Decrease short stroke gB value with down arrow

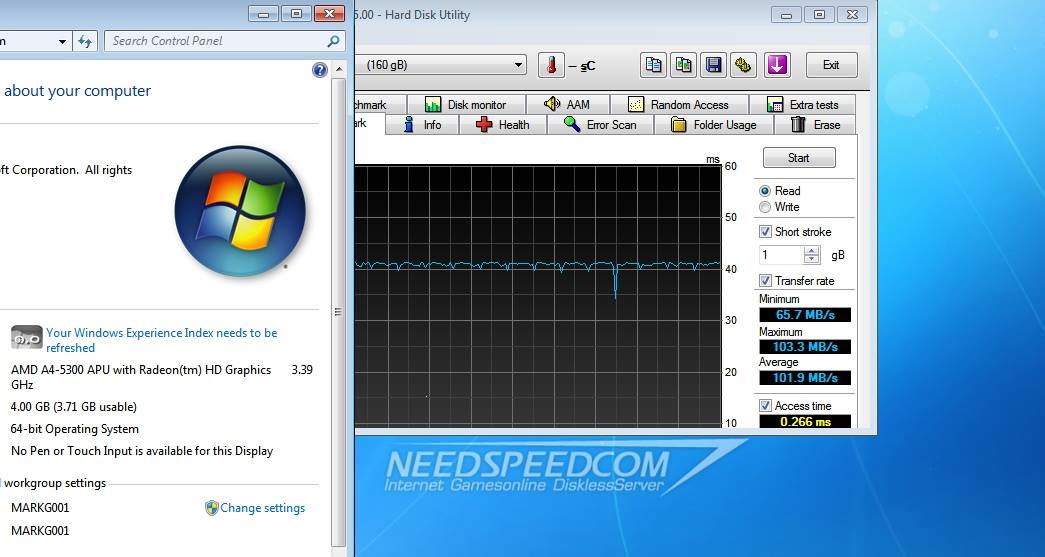[x=812, y=259]
